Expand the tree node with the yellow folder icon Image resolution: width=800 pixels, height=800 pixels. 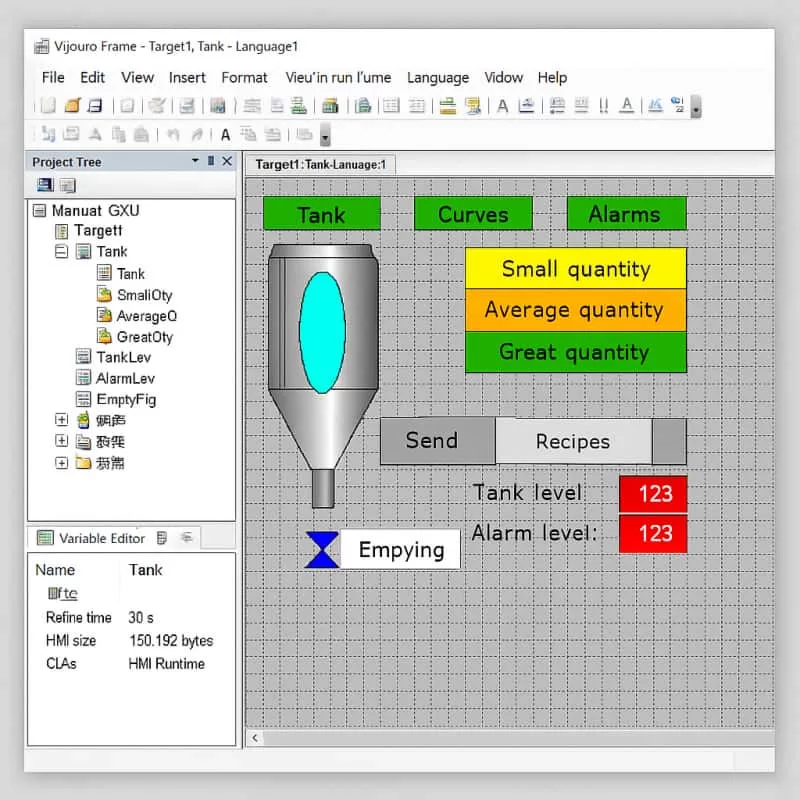click(61, 463)
